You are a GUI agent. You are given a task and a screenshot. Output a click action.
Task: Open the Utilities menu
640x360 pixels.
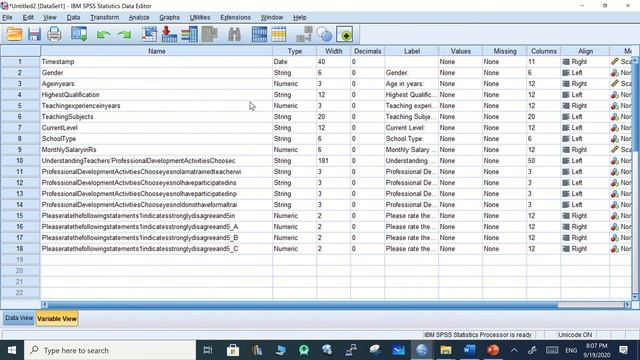point(200,18)
